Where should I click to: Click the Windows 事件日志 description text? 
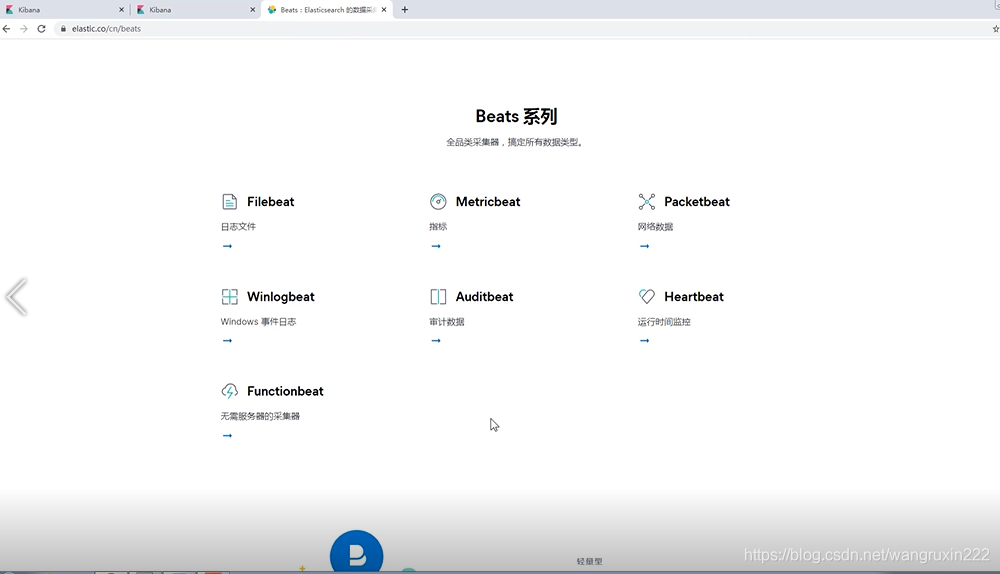258,321
